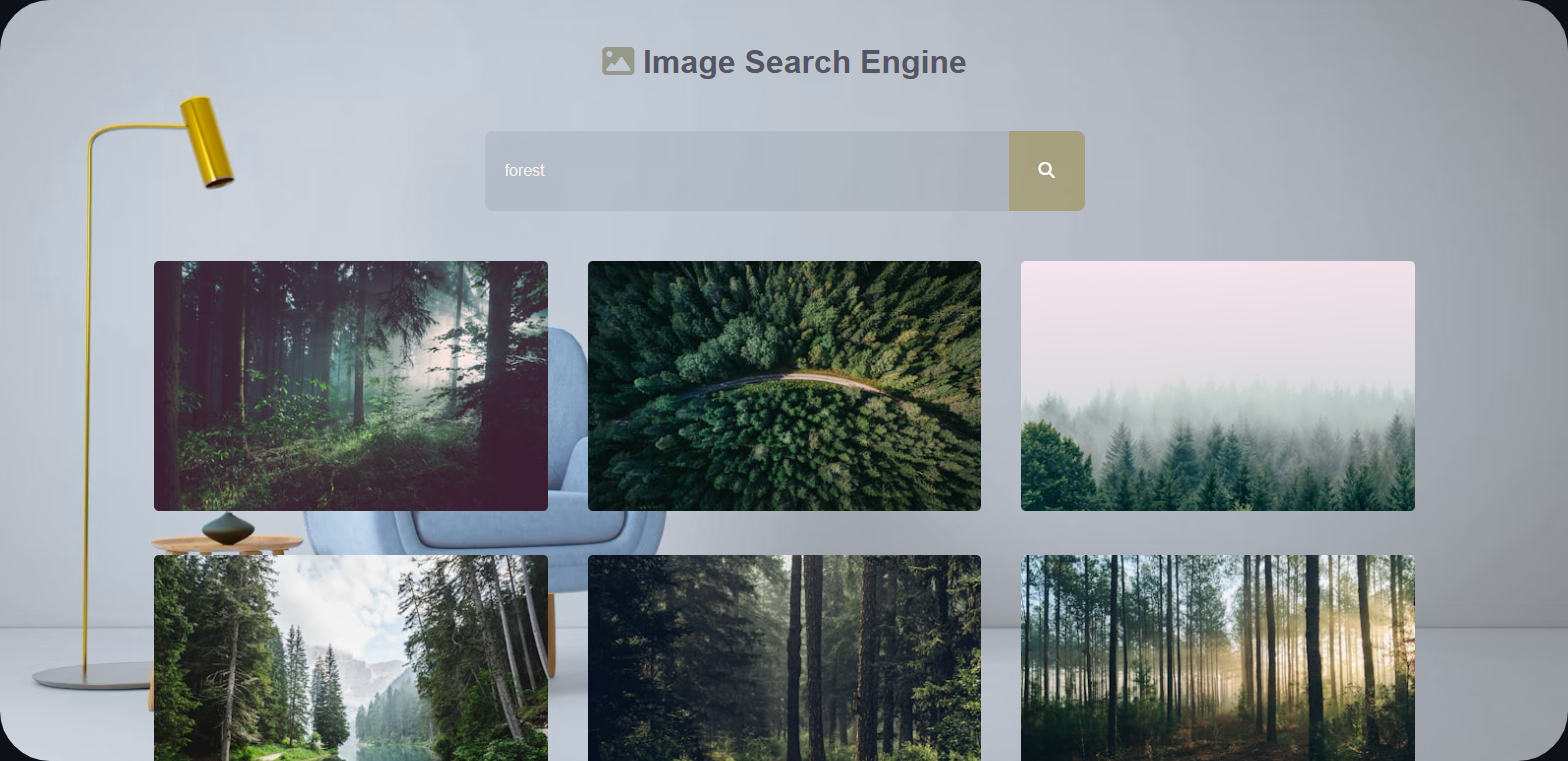Image resolution: width=1568 pixels, height=761 pixels.
Task: Open the dark tree trunks close-up thumbnail
Action: (x=784, y=658)
